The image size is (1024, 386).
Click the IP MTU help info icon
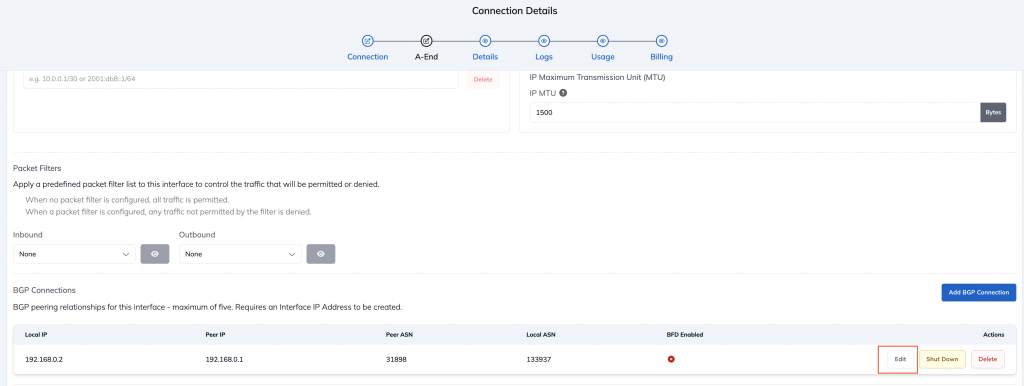tap(563, 93)
